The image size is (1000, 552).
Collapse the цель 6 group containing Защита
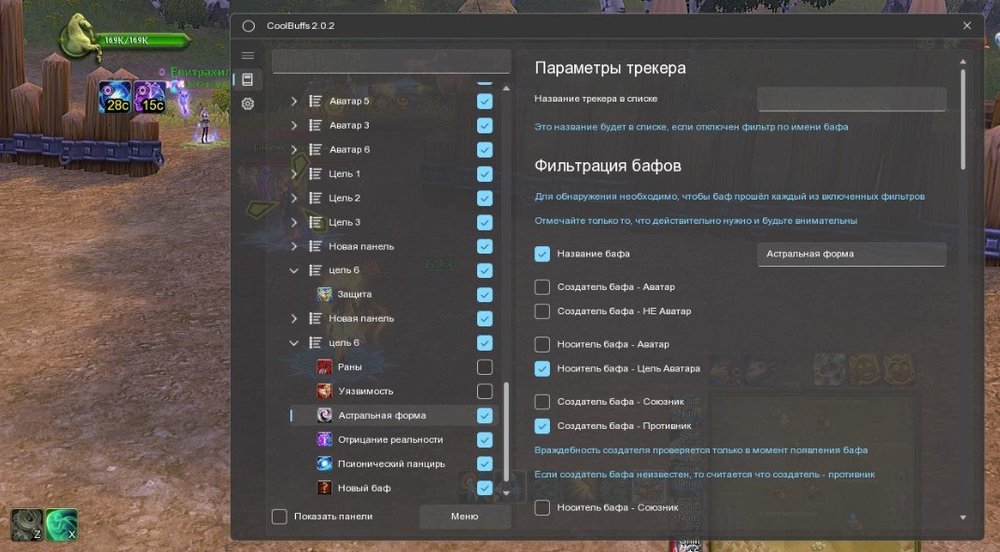[x=294, y=270]
